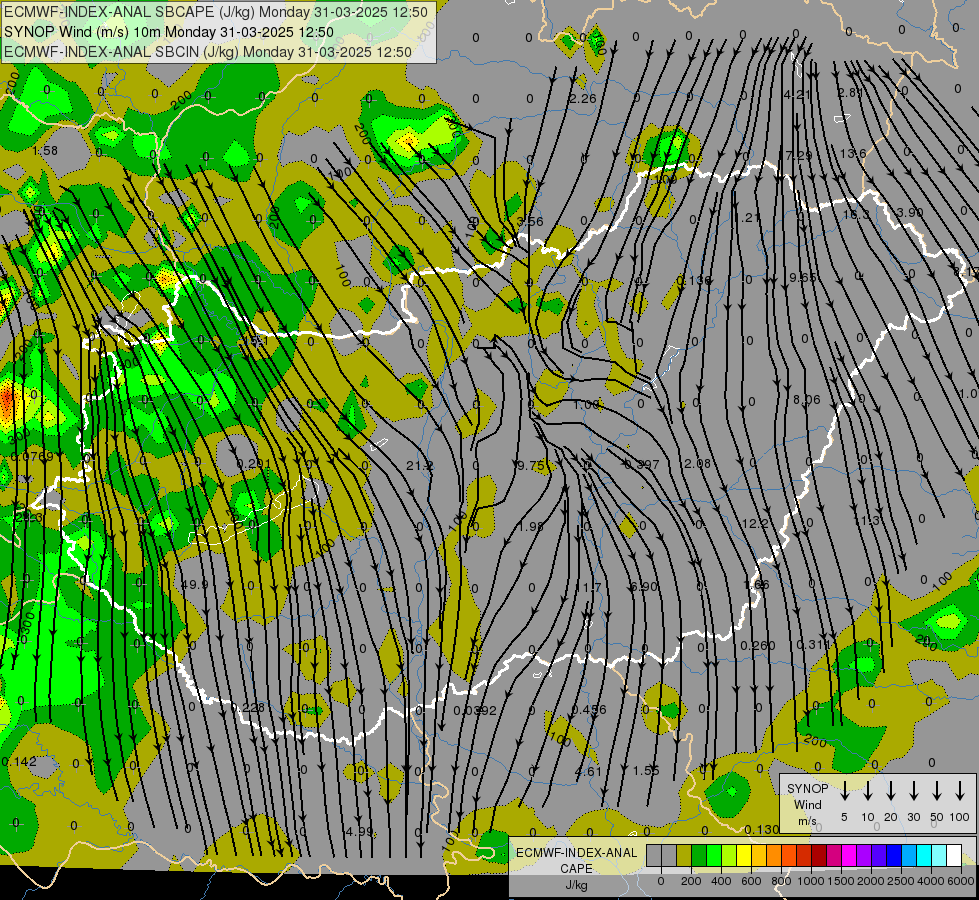The height and width of the screenshot is (900, 979).
Task: Click the SYNOP Wind 10m header line
Action: coord(169,32)
